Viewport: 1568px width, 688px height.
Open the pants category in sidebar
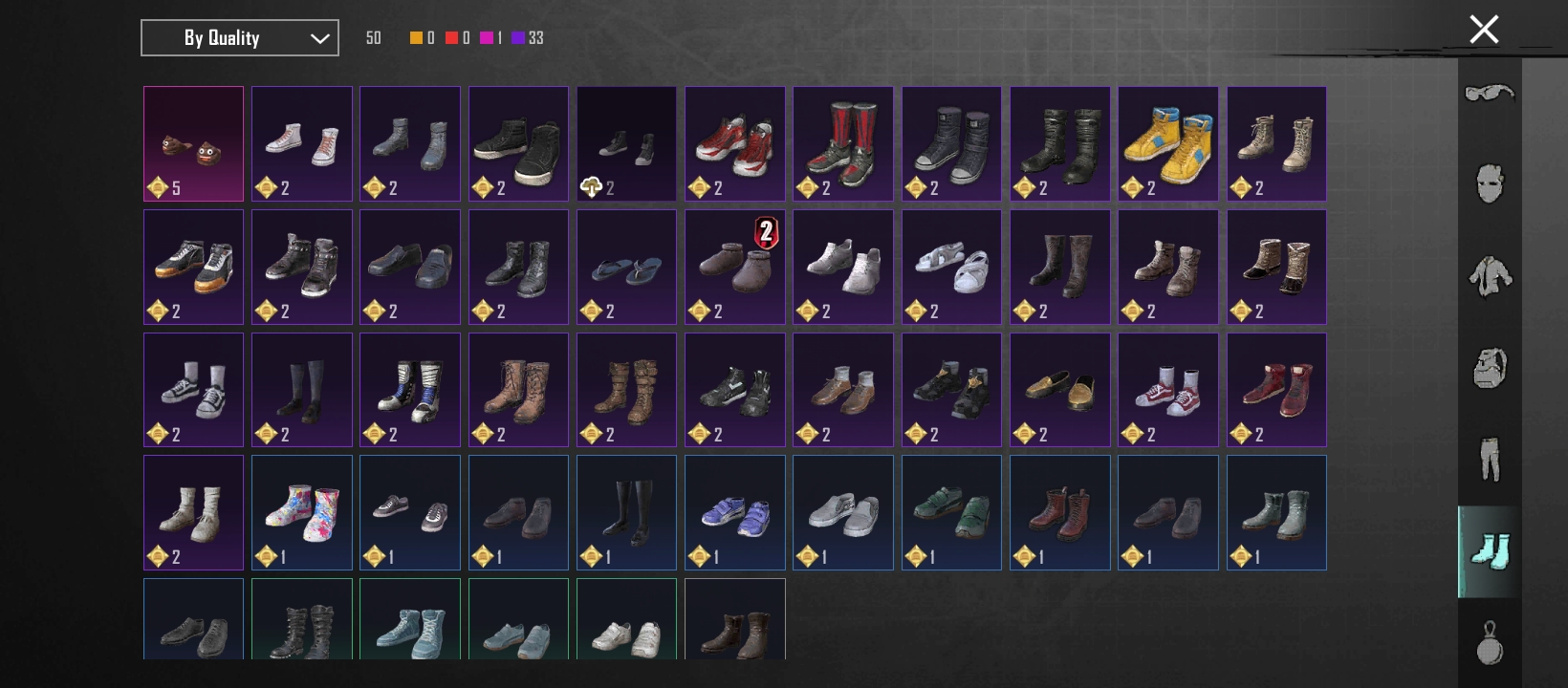1490,460
